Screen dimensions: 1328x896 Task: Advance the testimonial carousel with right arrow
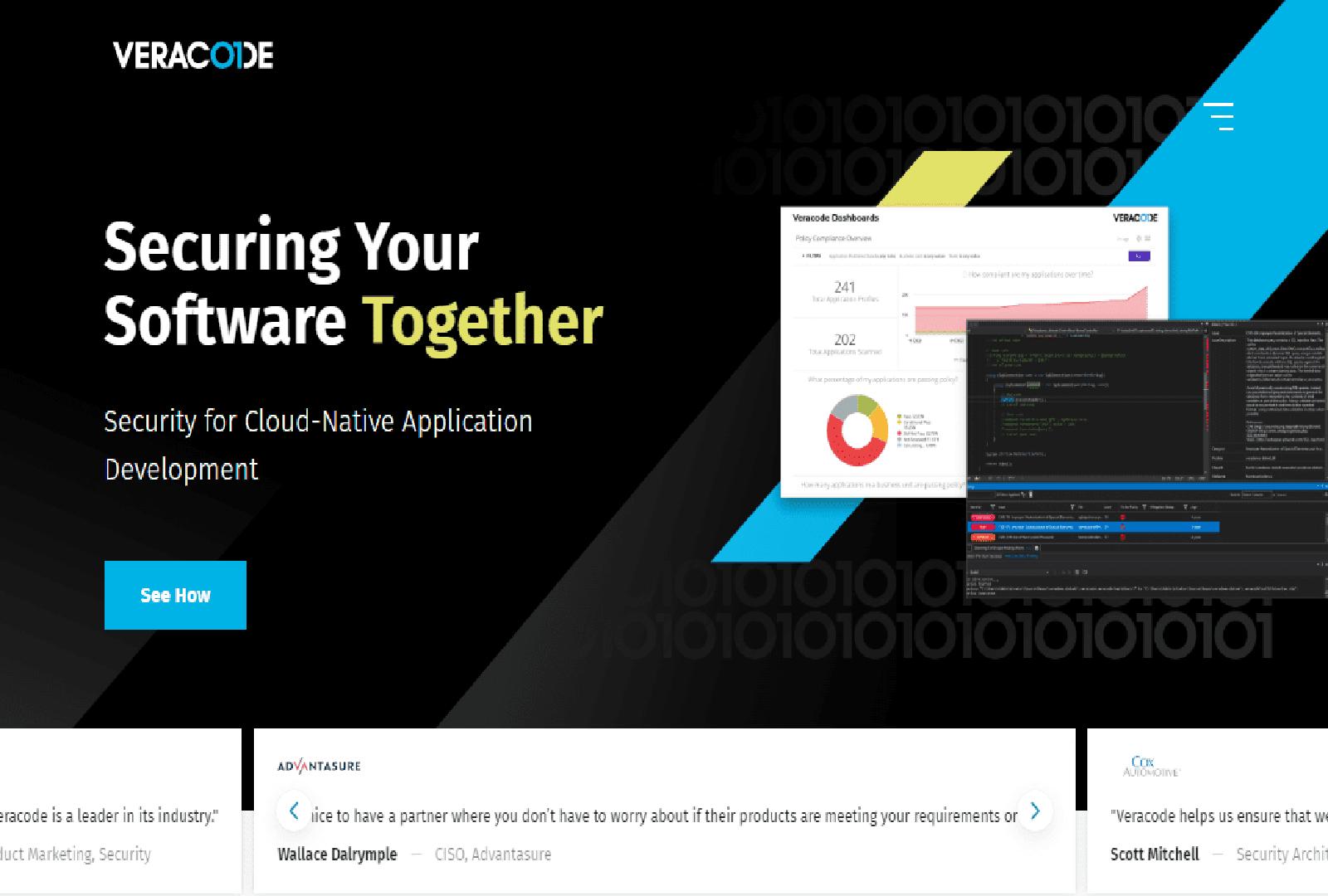point(1034,812)
